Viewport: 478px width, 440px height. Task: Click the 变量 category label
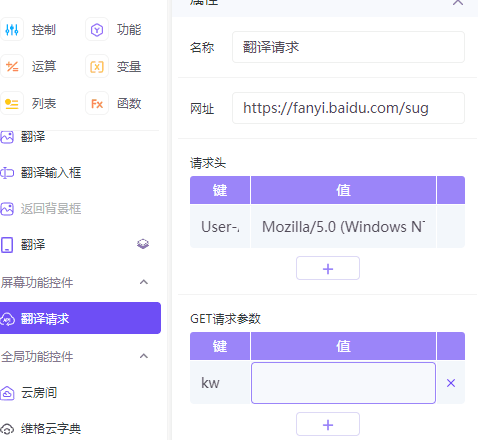[129, 66]
